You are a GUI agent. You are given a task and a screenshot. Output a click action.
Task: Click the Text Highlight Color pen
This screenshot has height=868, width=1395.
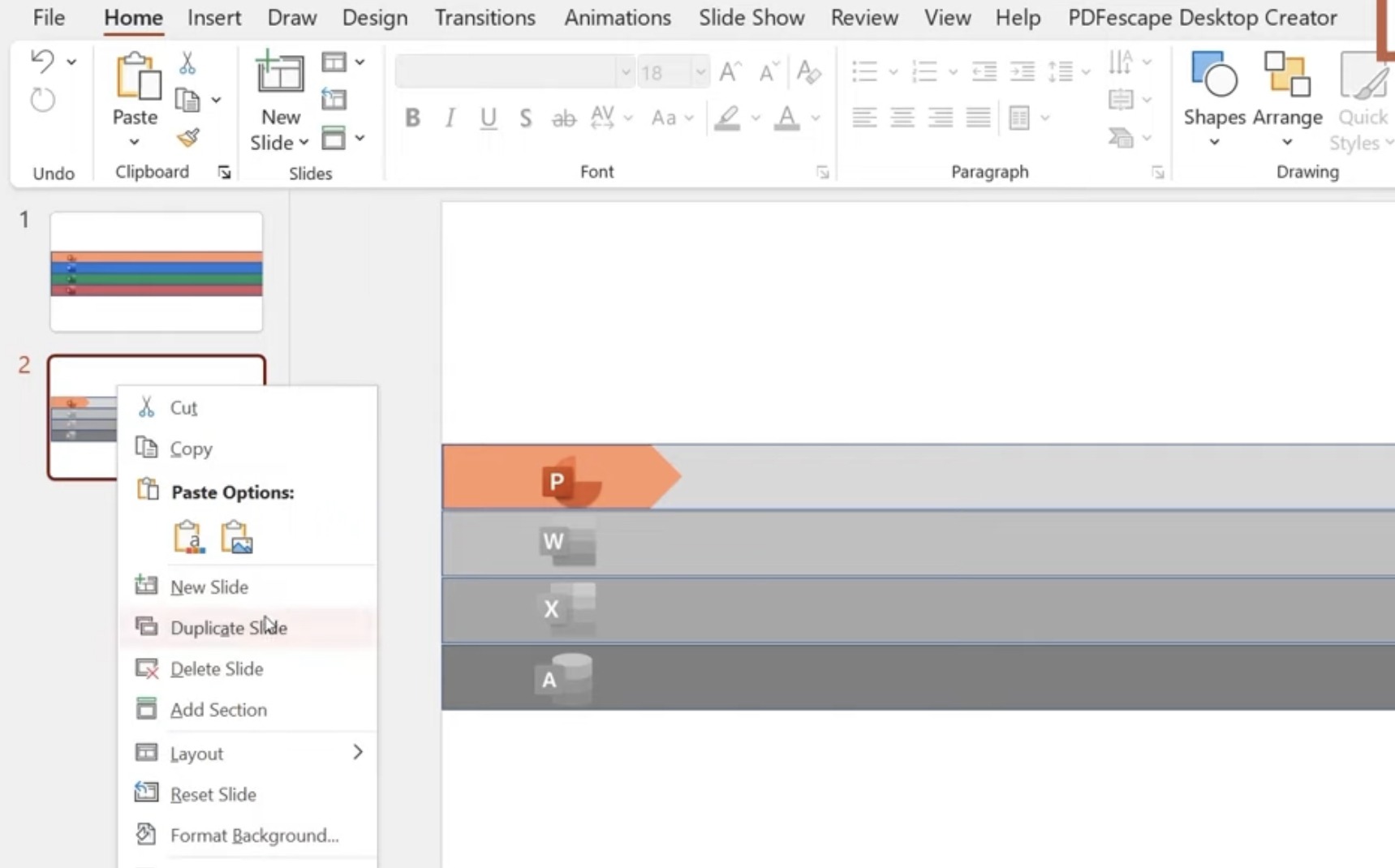click(727, 118)
